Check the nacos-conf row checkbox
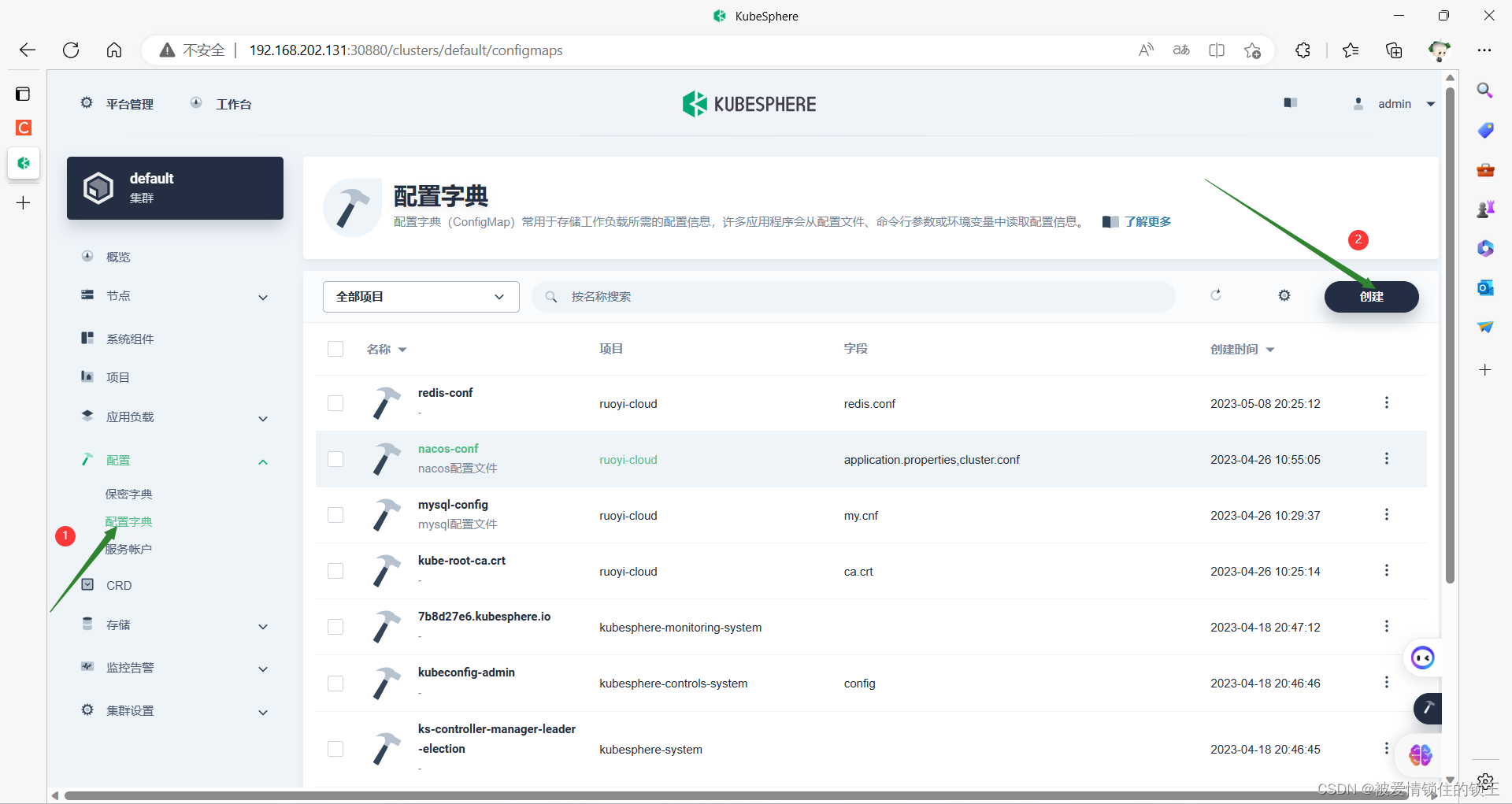 (x=335, y=459)
